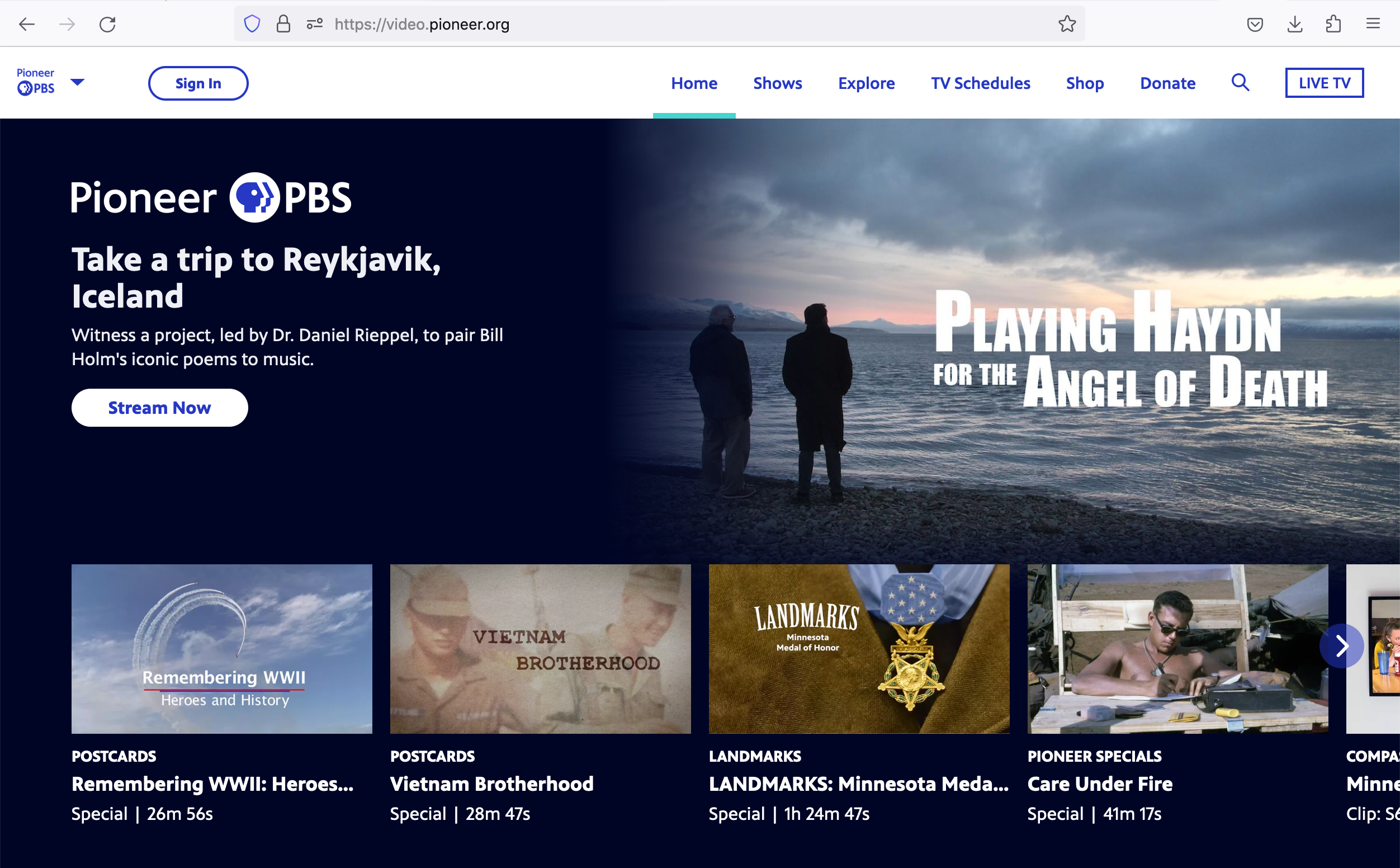Viewport: 1400px width, 868px height.
Task: Open the tracking protection shield icon
Action: pos(252,24)
